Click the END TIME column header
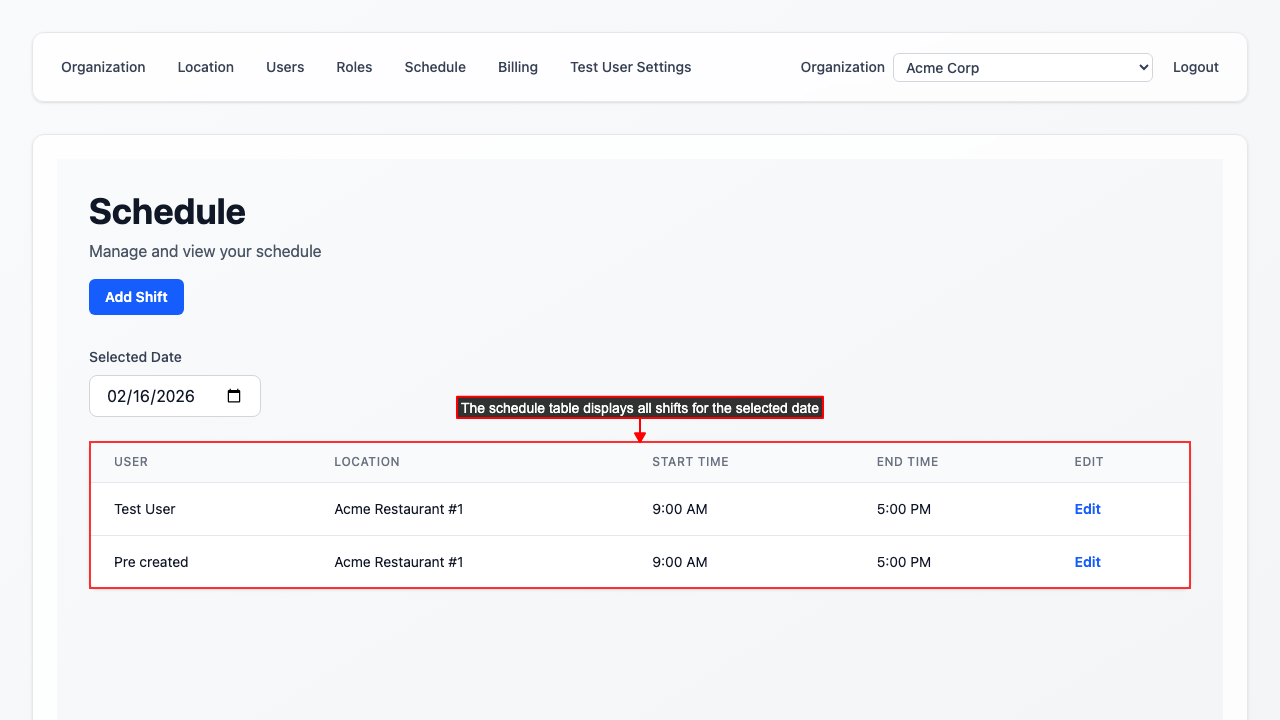 pyautogui.click(x=907, y=462)
